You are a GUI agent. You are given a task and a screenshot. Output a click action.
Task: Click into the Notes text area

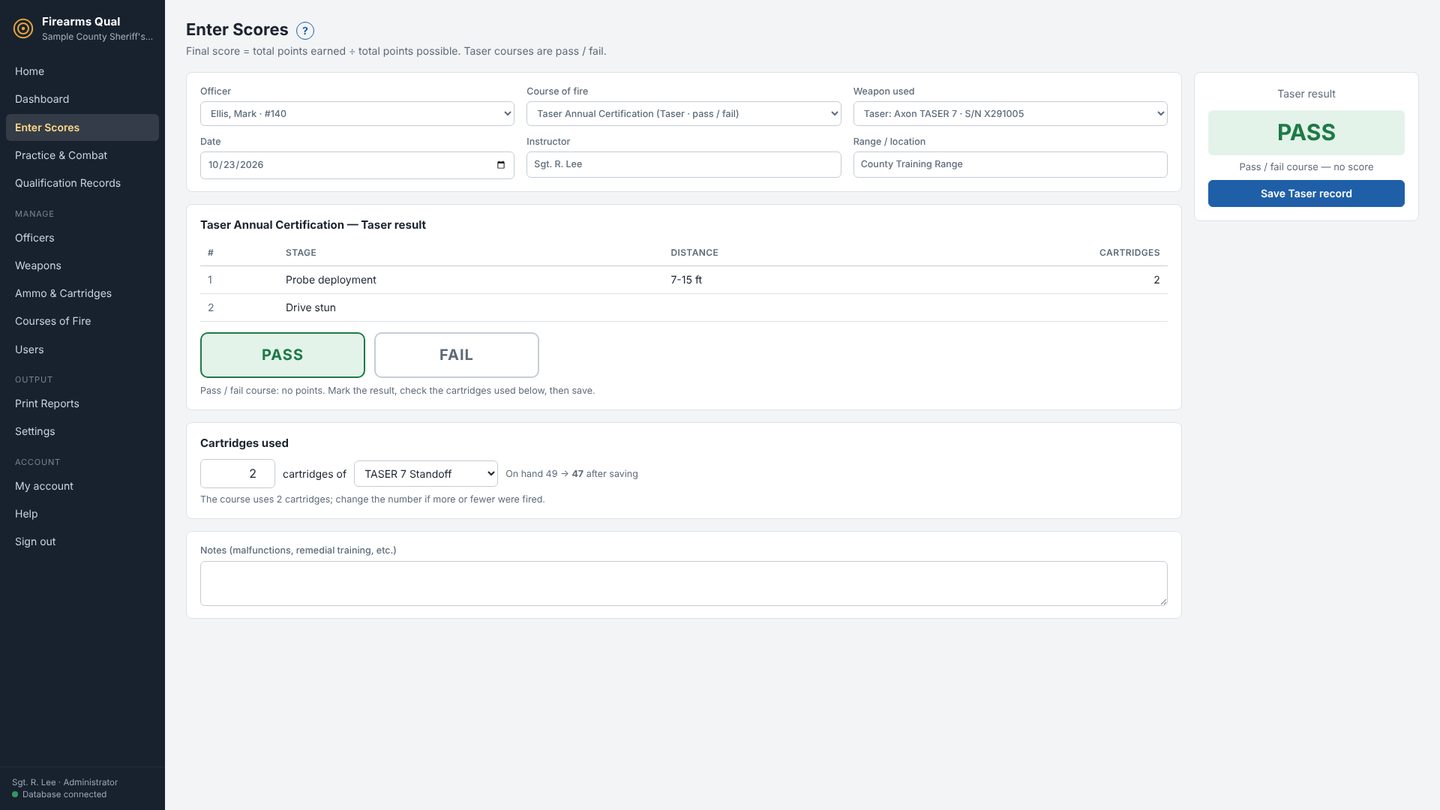pos(684,583)
